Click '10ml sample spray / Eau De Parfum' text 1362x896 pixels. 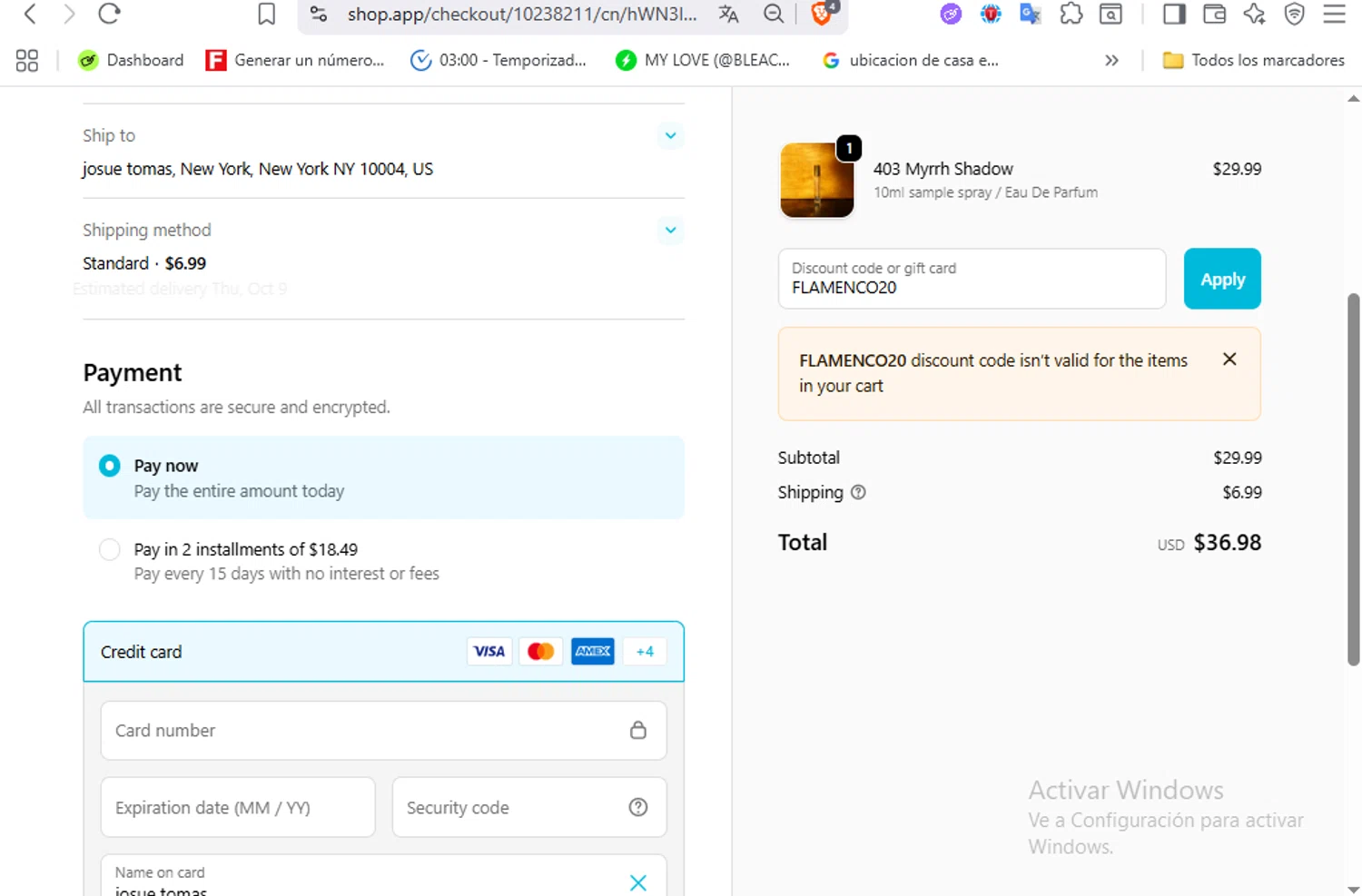tap(985, 192)
